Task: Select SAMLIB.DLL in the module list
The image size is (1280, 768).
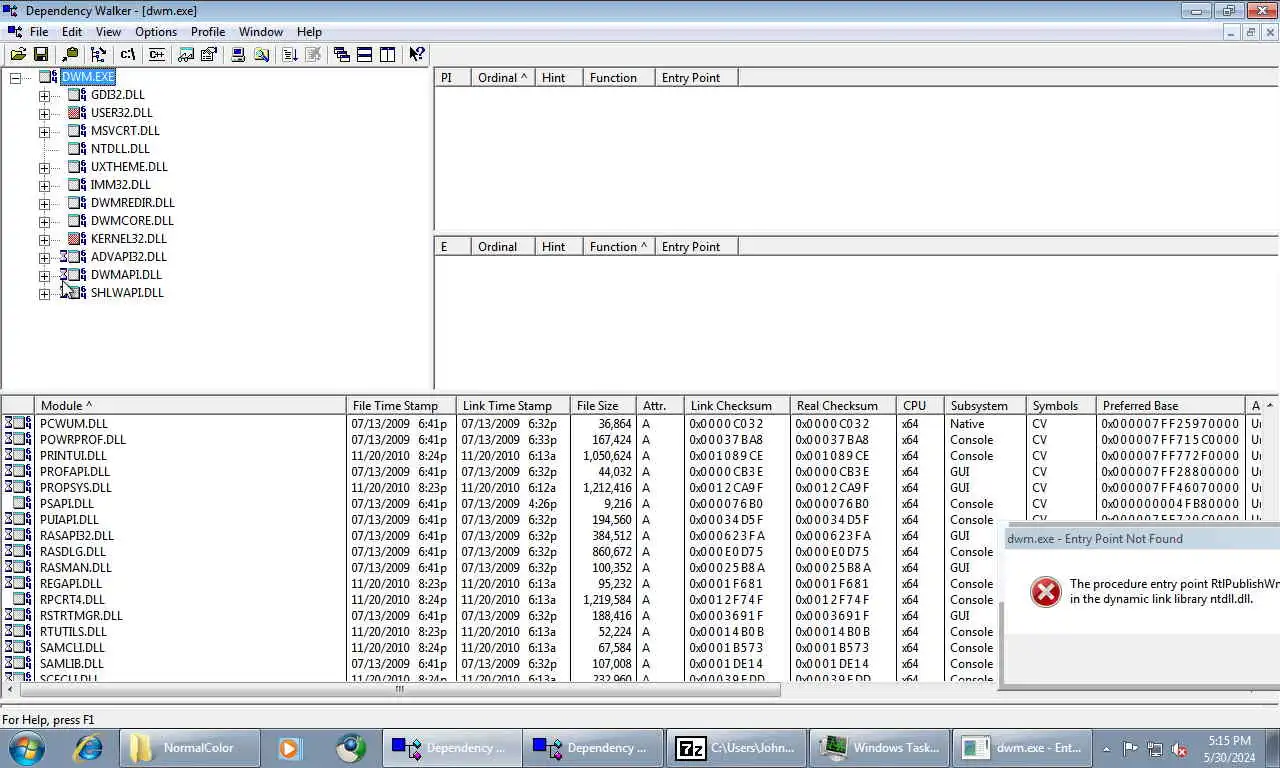Action: pos(71,663)
